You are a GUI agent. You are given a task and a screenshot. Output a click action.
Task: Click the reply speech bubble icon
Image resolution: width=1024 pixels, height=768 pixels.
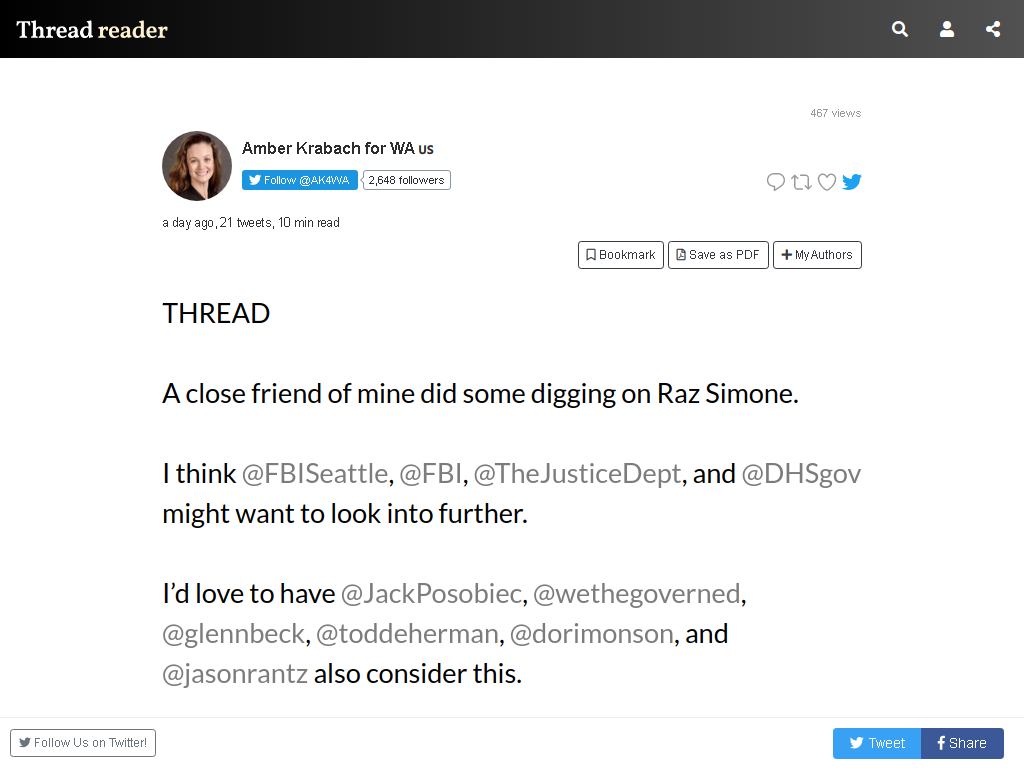pos(775,182)
